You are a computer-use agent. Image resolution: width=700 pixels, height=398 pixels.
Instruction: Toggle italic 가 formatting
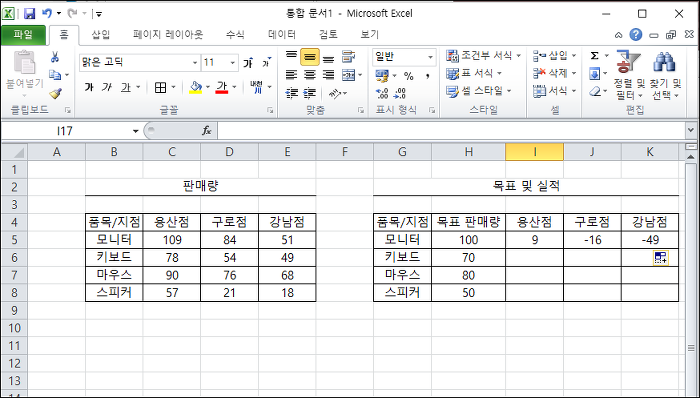tap(107, 87)
